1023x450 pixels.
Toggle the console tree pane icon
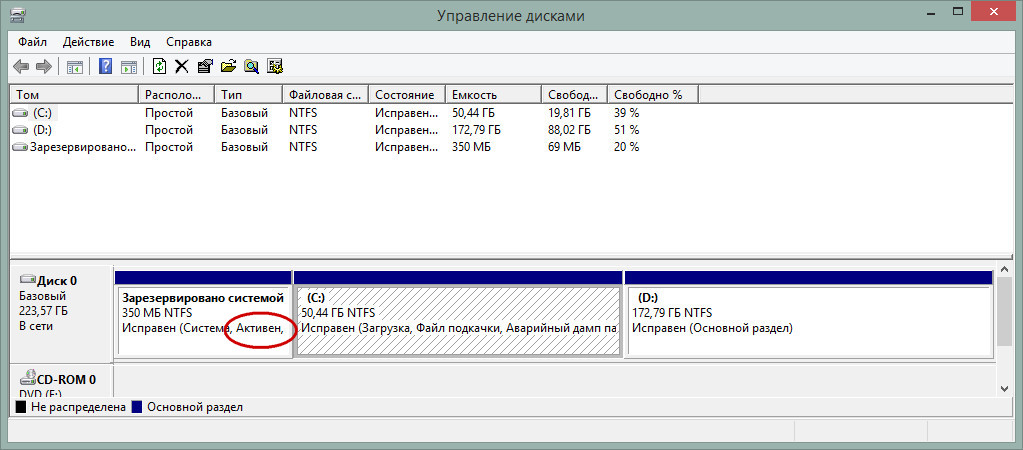(75, 66)
